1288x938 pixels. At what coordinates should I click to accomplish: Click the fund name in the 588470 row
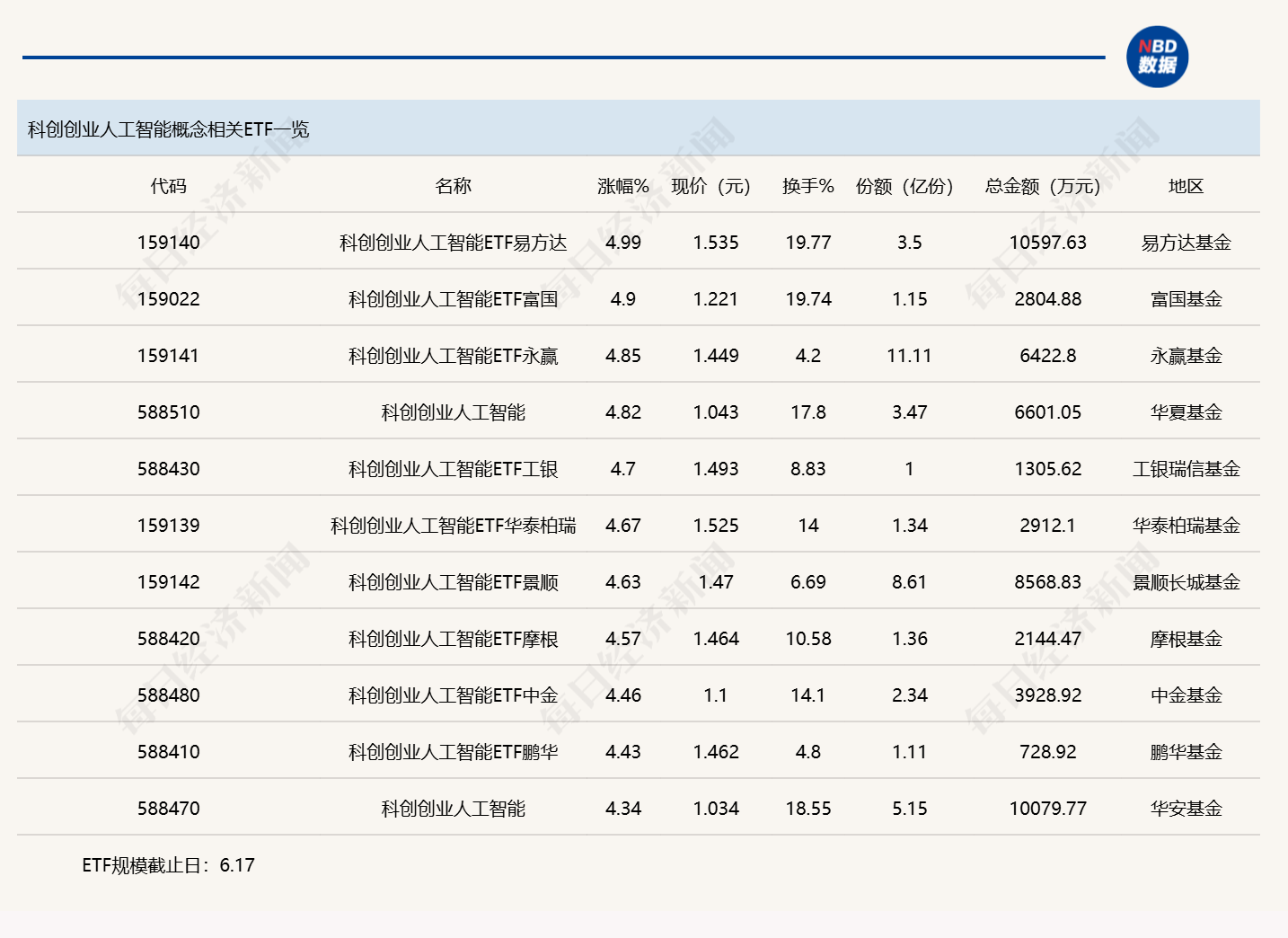[454, 809]
